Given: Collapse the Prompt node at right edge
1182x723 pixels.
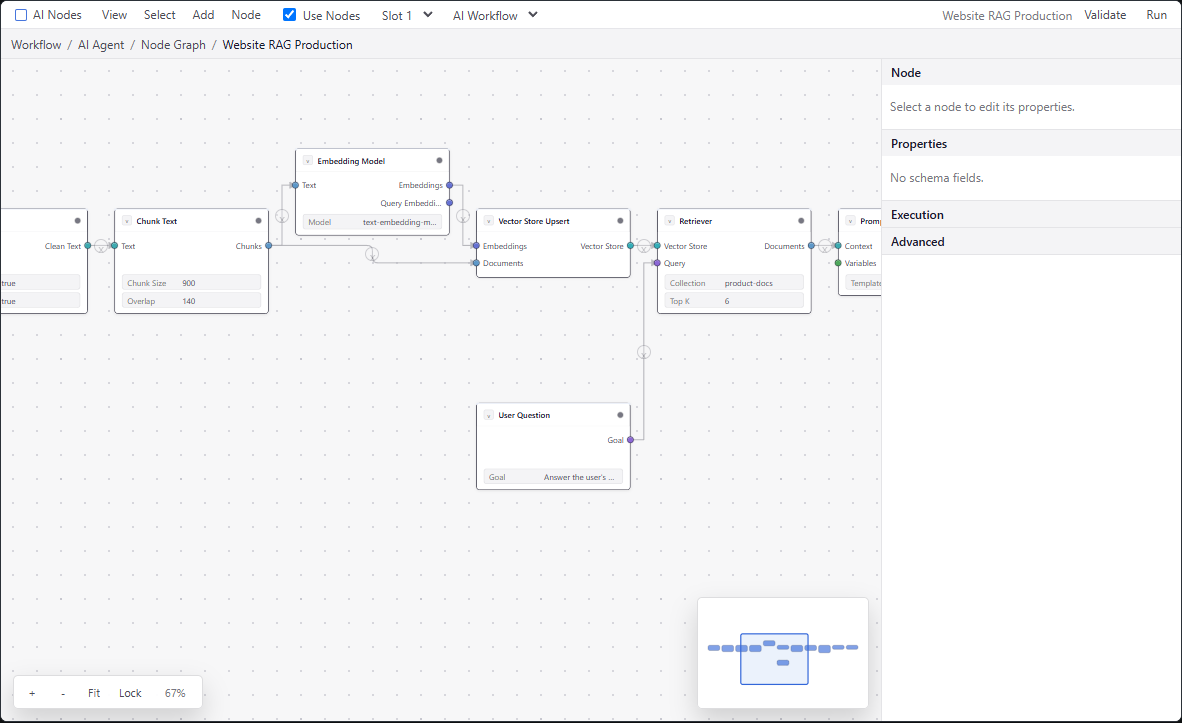Looking at the screenshot, I should [851, 221].
